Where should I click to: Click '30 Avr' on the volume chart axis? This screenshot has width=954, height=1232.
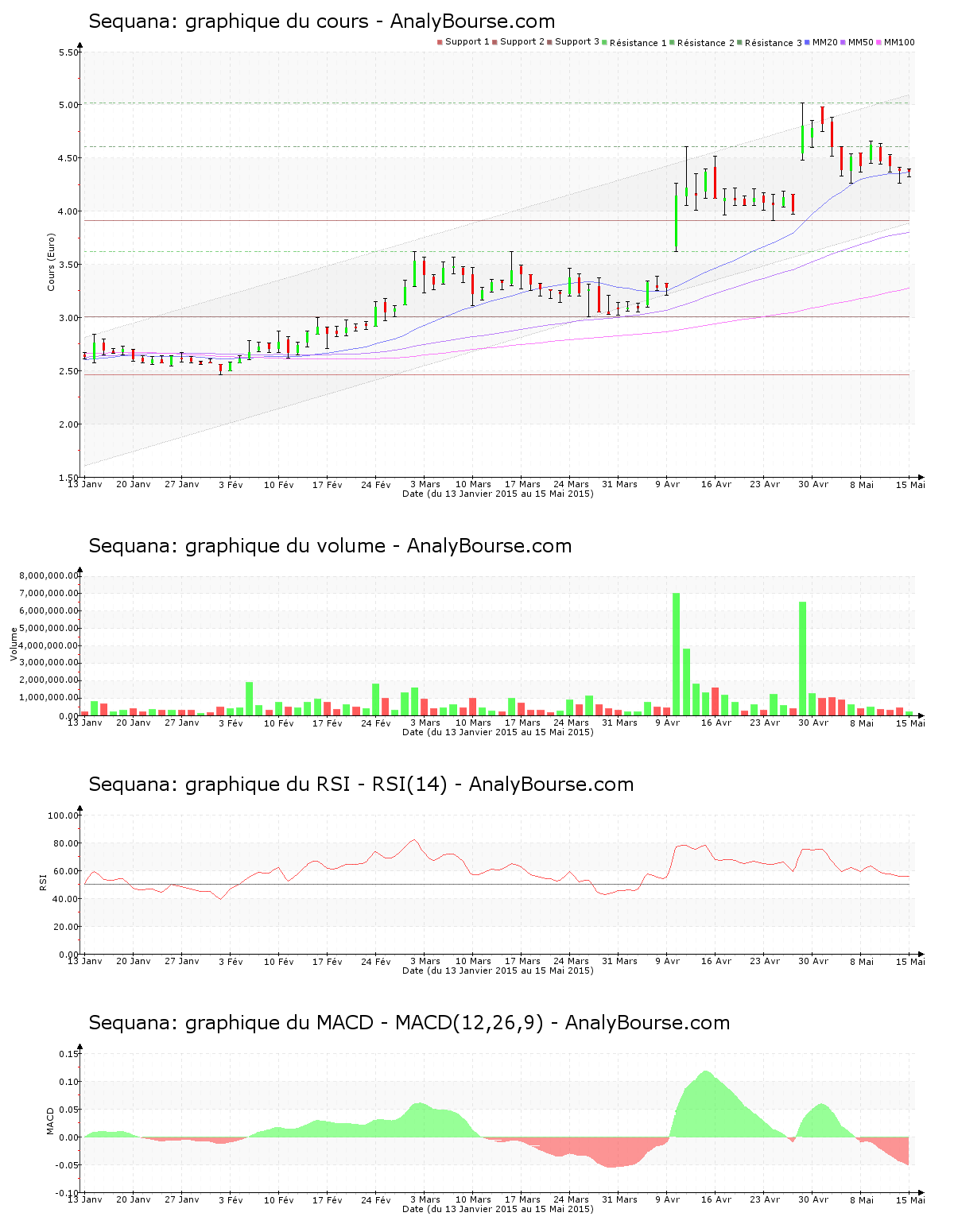pos(813,723)
